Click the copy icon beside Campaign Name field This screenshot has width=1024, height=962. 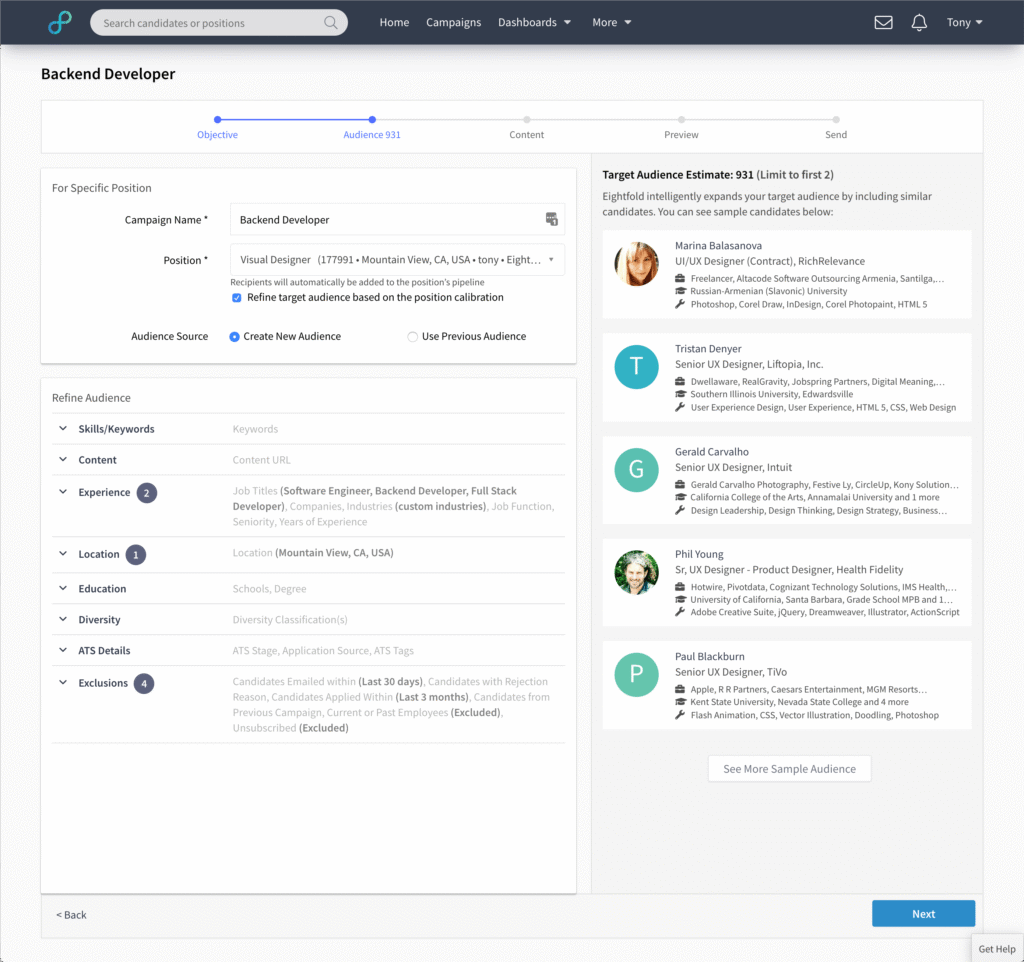[x=551, y=219]
